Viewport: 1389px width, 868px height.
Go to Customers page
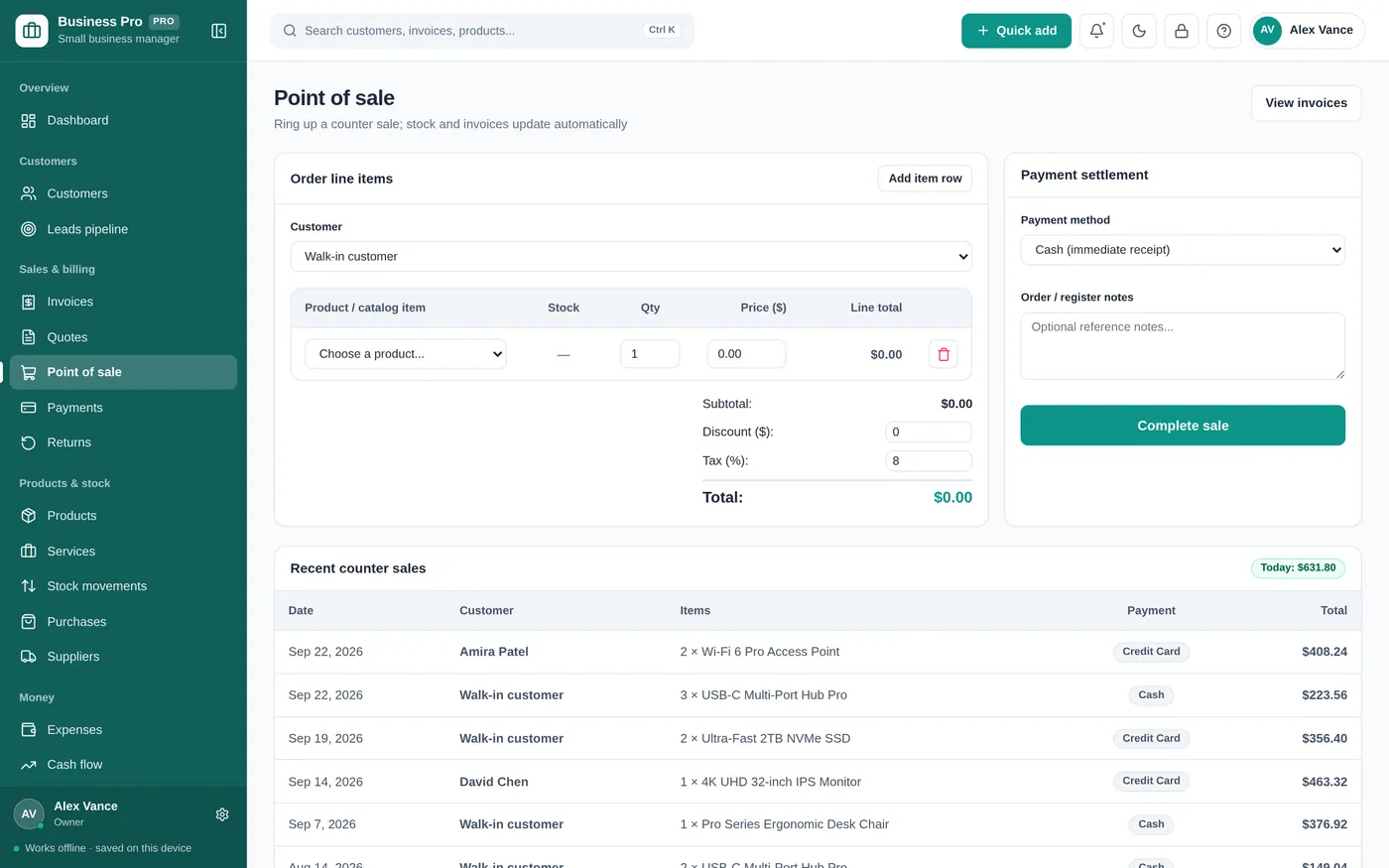pos(123,193)
